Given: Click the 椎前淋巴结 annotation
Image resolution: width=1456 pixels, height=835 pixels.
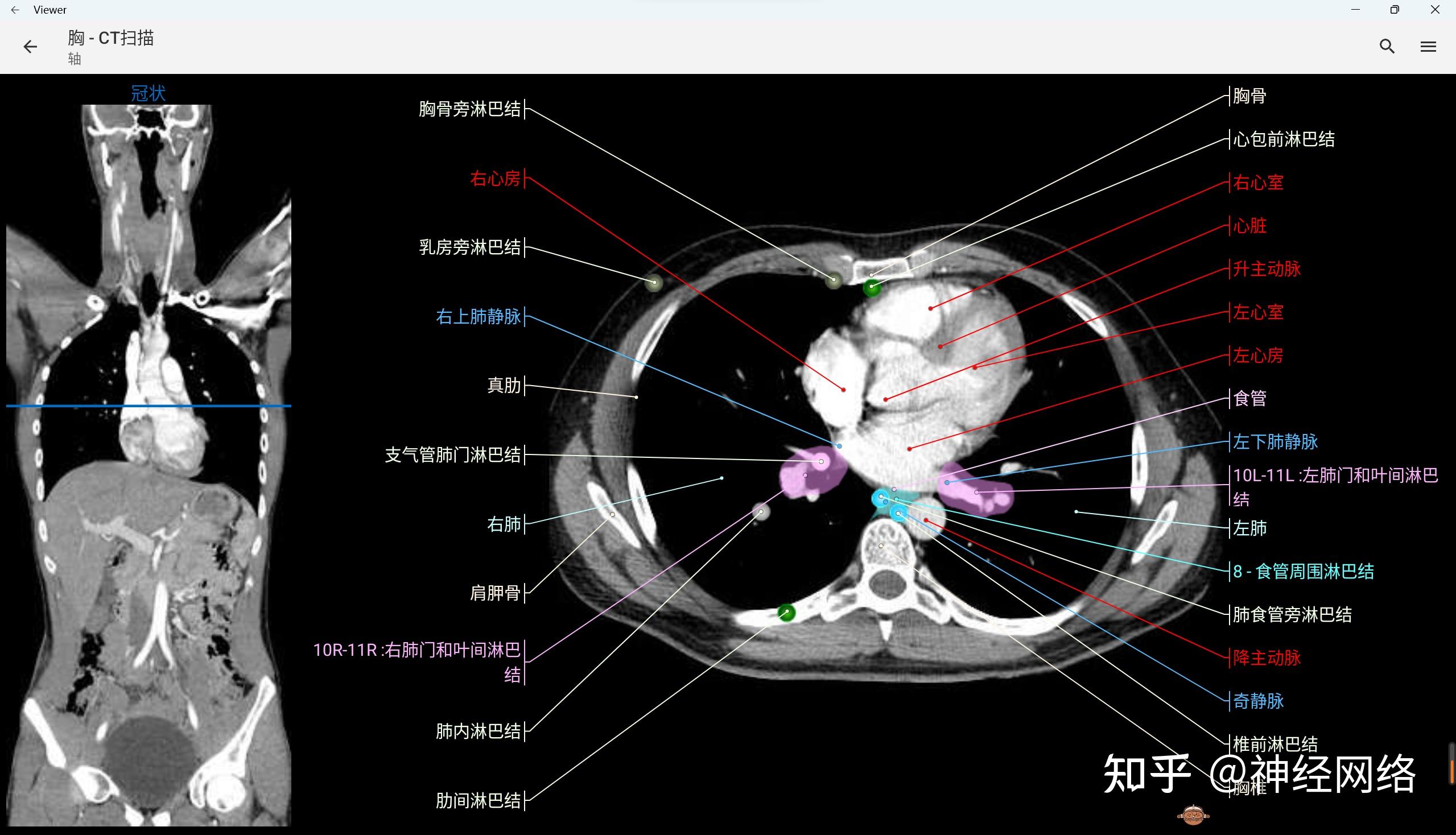Looking at the screenshot, I should click(1274, 744).
